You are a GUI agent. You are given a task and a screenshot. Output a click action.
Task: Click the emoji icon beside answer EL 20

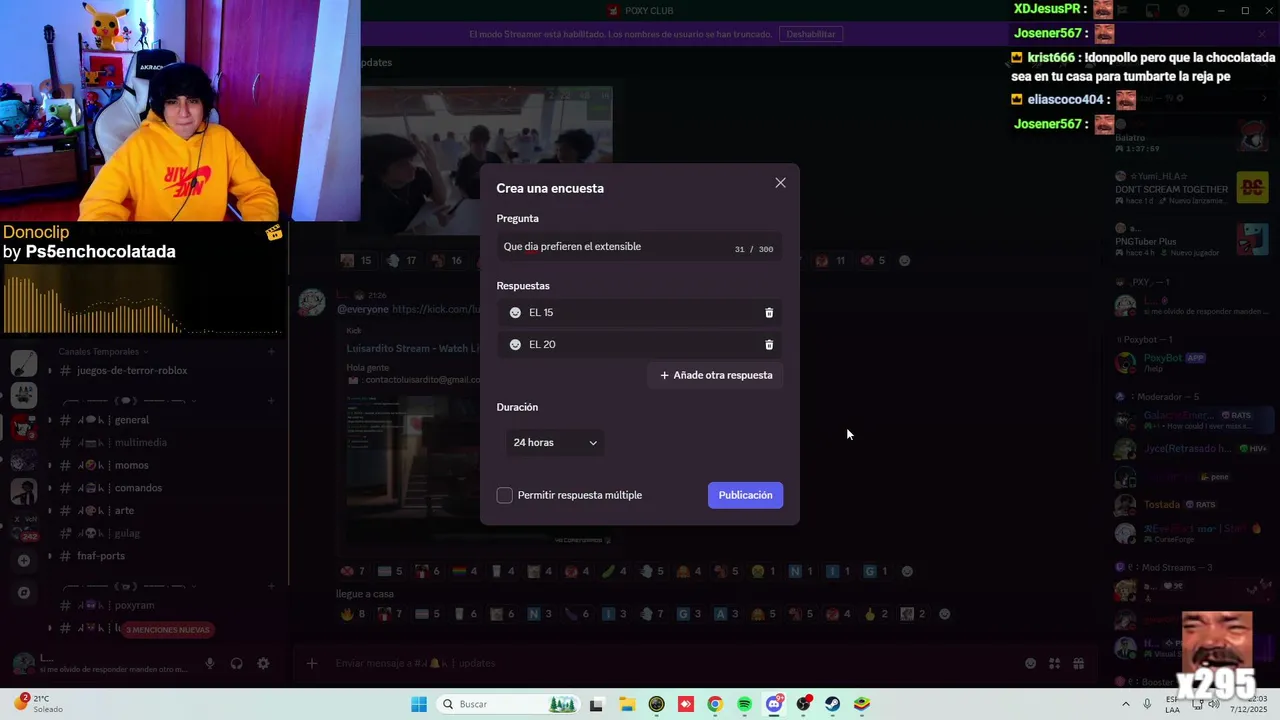[515, 345]
